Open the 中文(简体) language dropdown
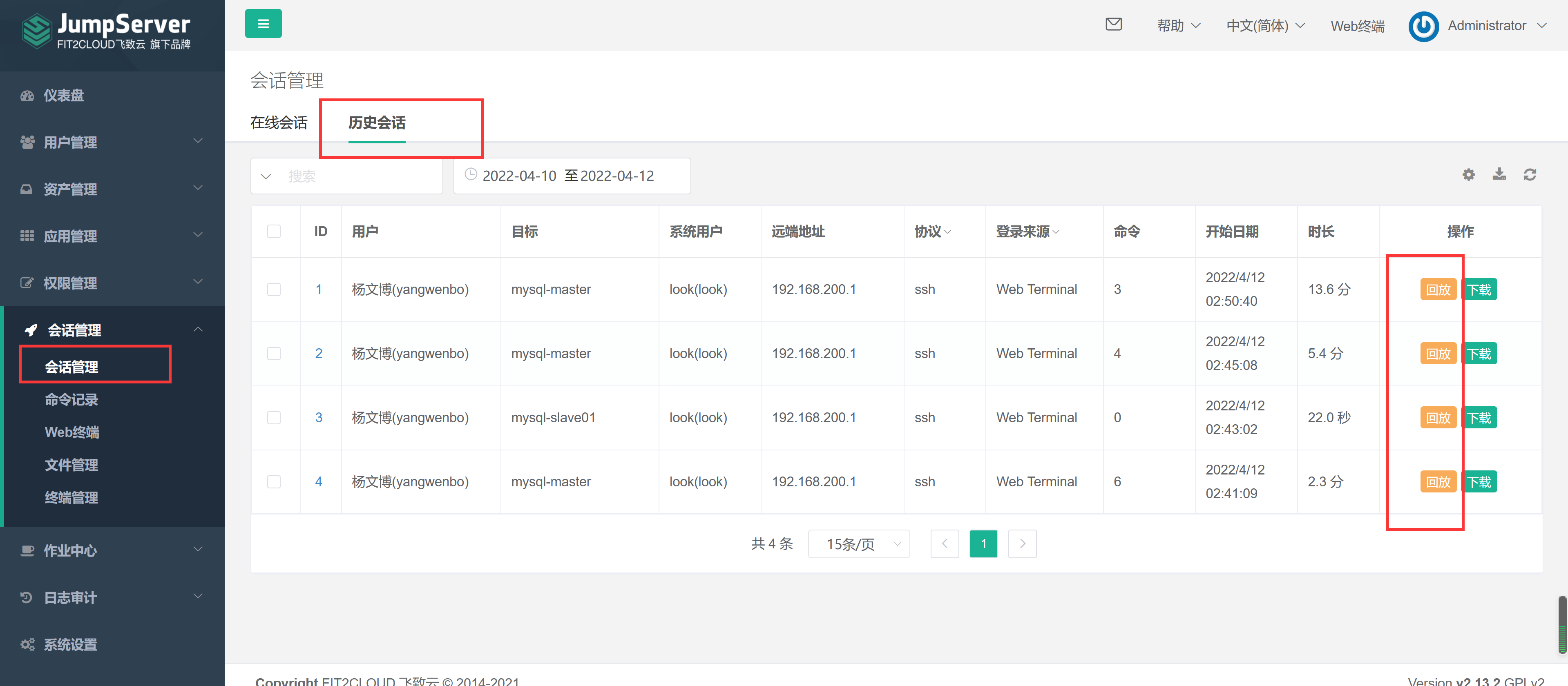 coord(1266,26)
